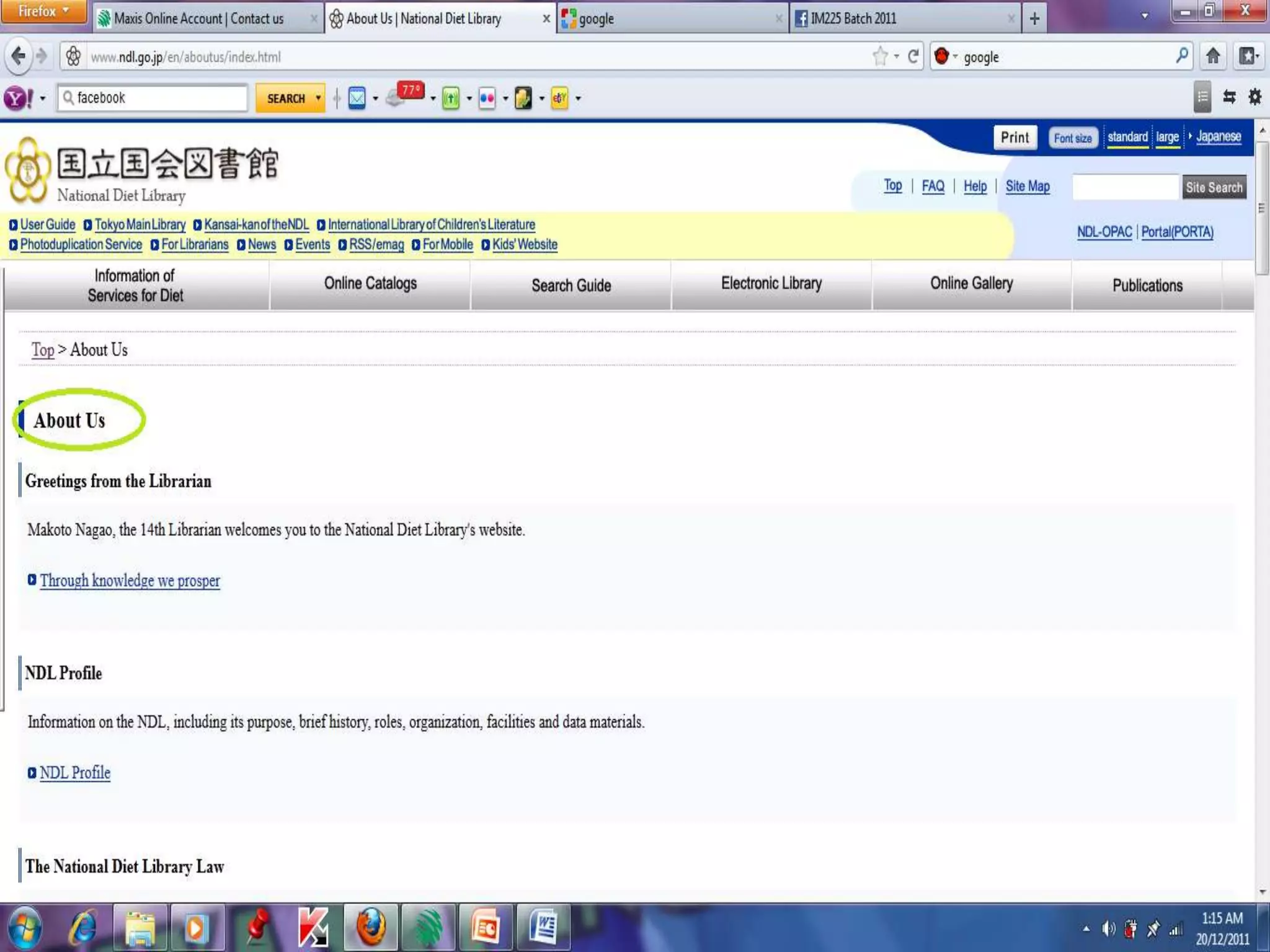Expand the Yahoo SEARCH button dropdown arrow

point(318,98)
